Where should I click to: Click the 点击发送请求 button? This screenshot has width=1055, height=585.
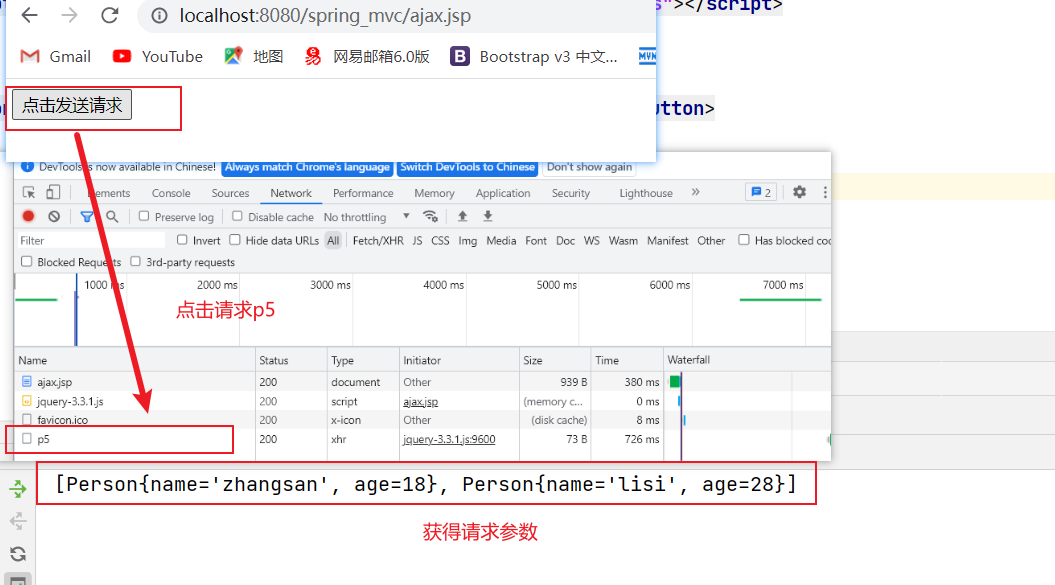(72, 105)
